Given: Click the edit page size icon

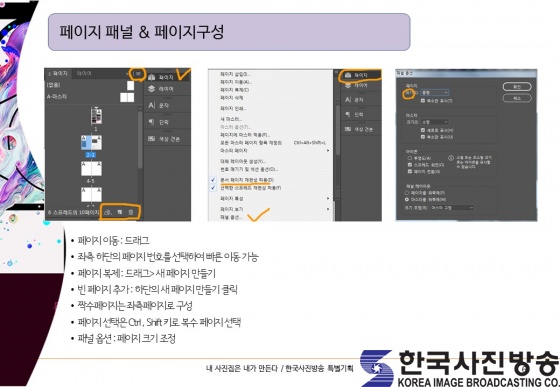Looking at the screenshot, I should pos(107,212).
